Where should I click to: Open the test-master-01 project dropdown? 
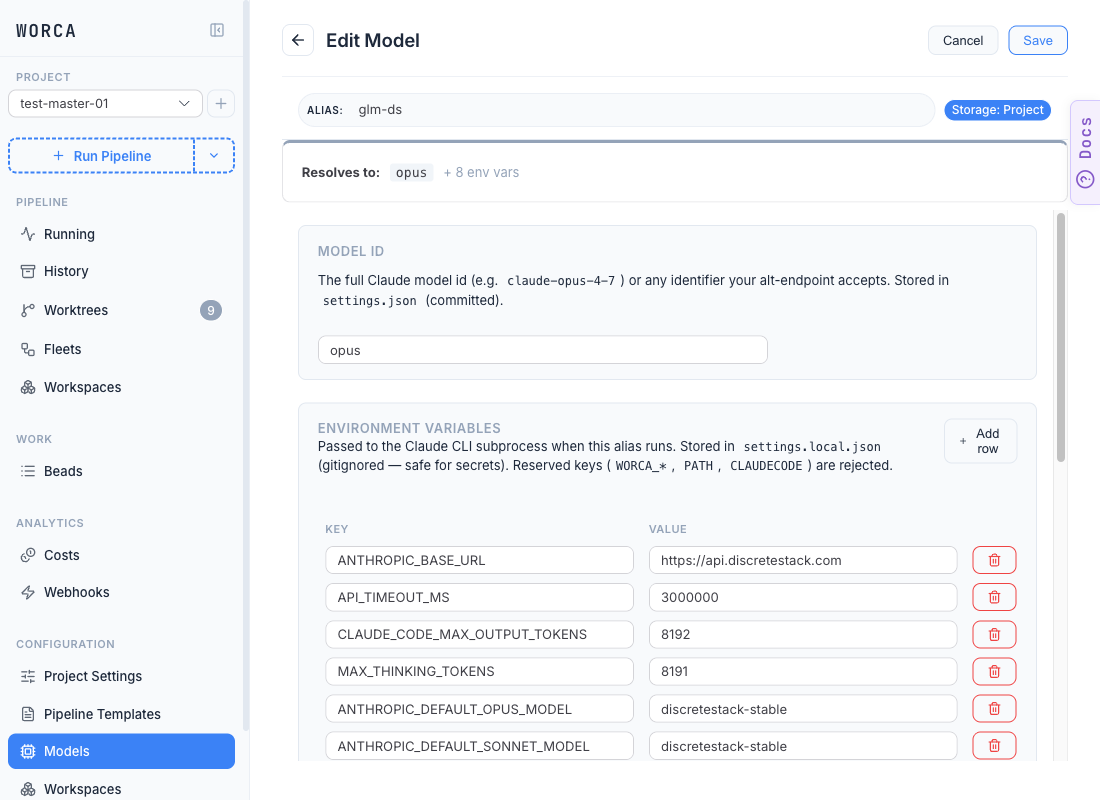click(105, 104)
